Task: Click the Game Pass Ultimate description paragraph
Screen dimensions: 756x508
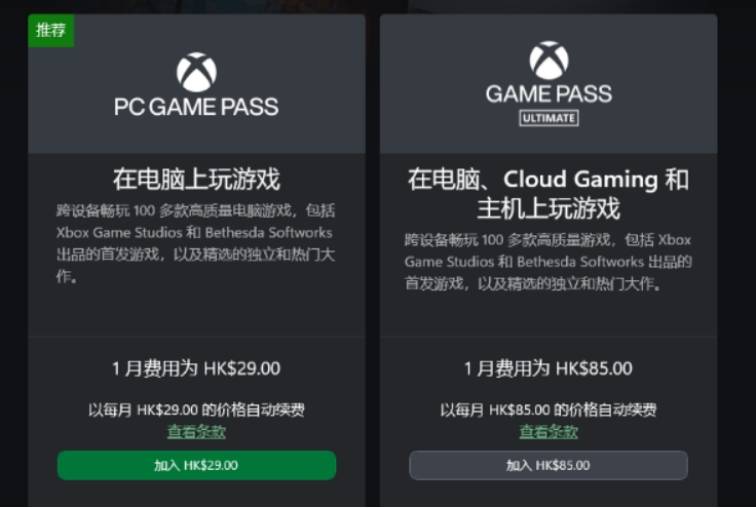Action: 548,262
